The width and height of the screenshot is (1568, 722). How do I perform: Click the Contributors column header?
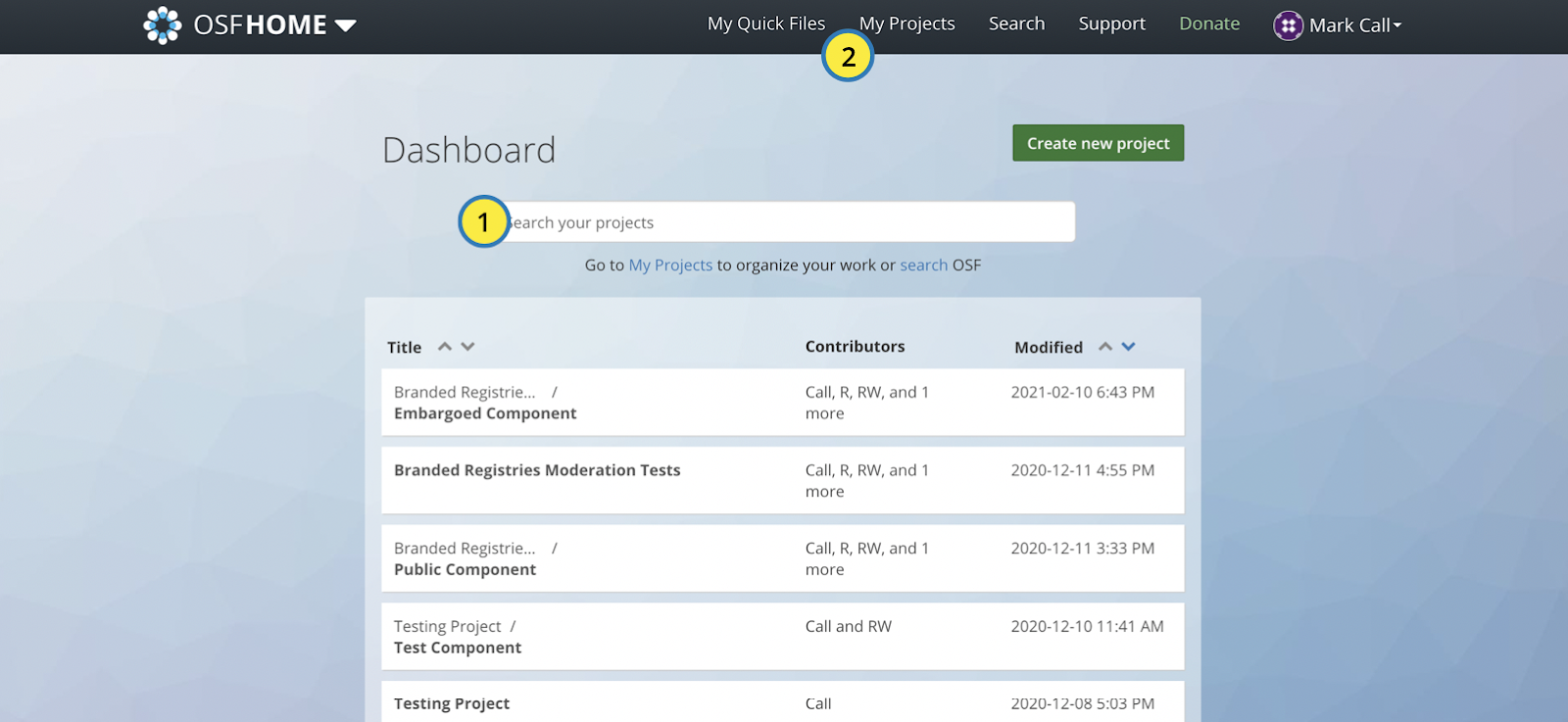(855, 347)
